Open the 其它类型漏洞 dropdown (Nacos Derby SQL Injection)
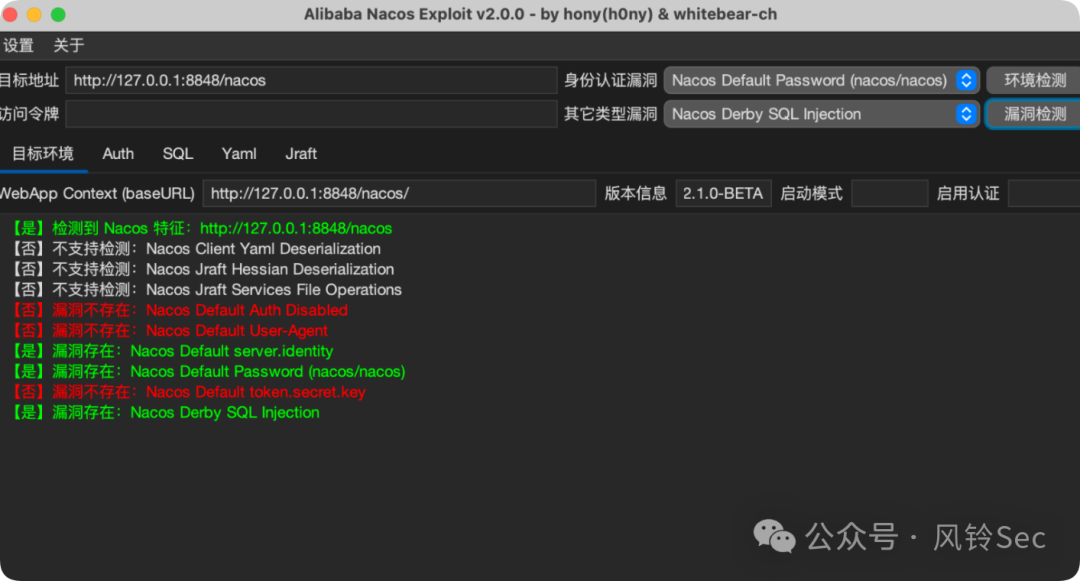Image resolution: width=1080 pixels, height=581 pixels. [821, 114]
